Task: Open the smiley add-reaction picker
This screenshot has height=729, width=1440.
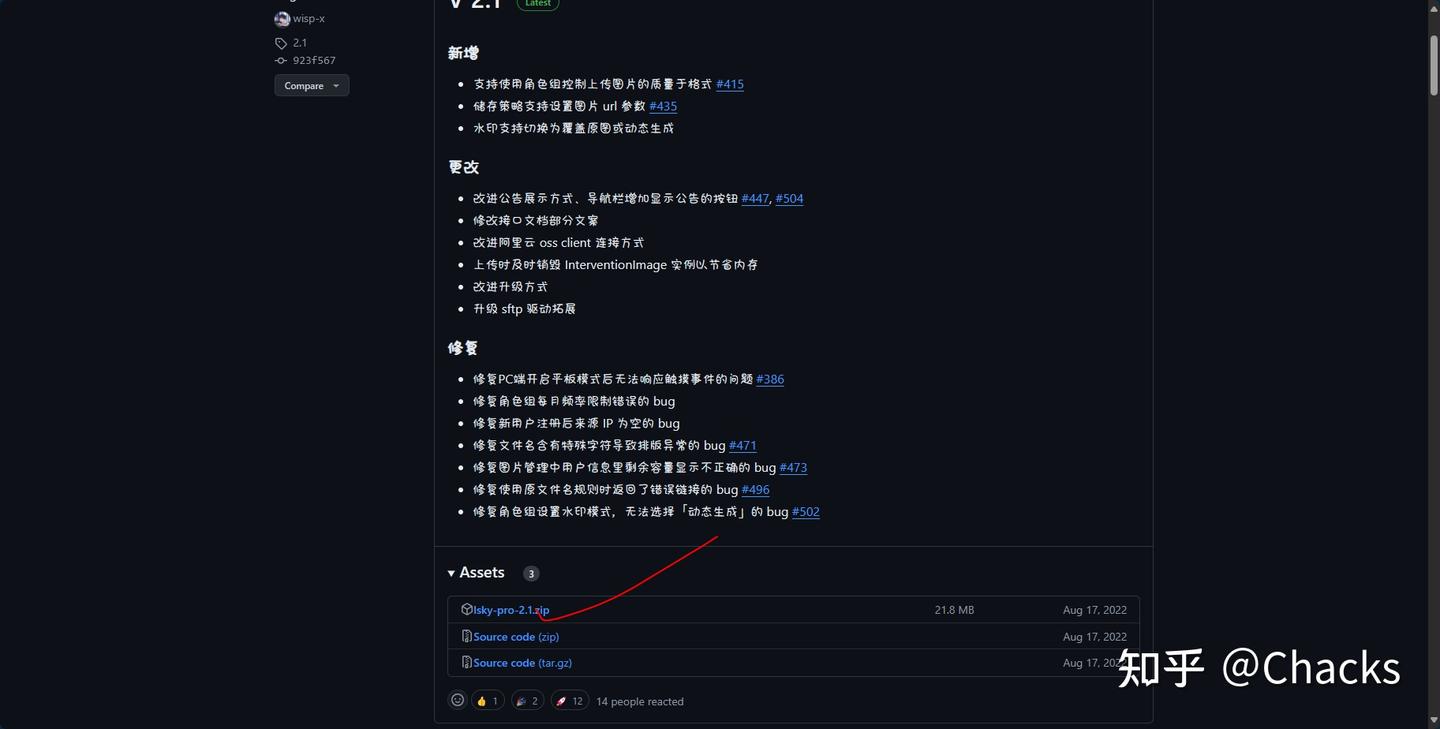Action: click(x=458, y=701)
